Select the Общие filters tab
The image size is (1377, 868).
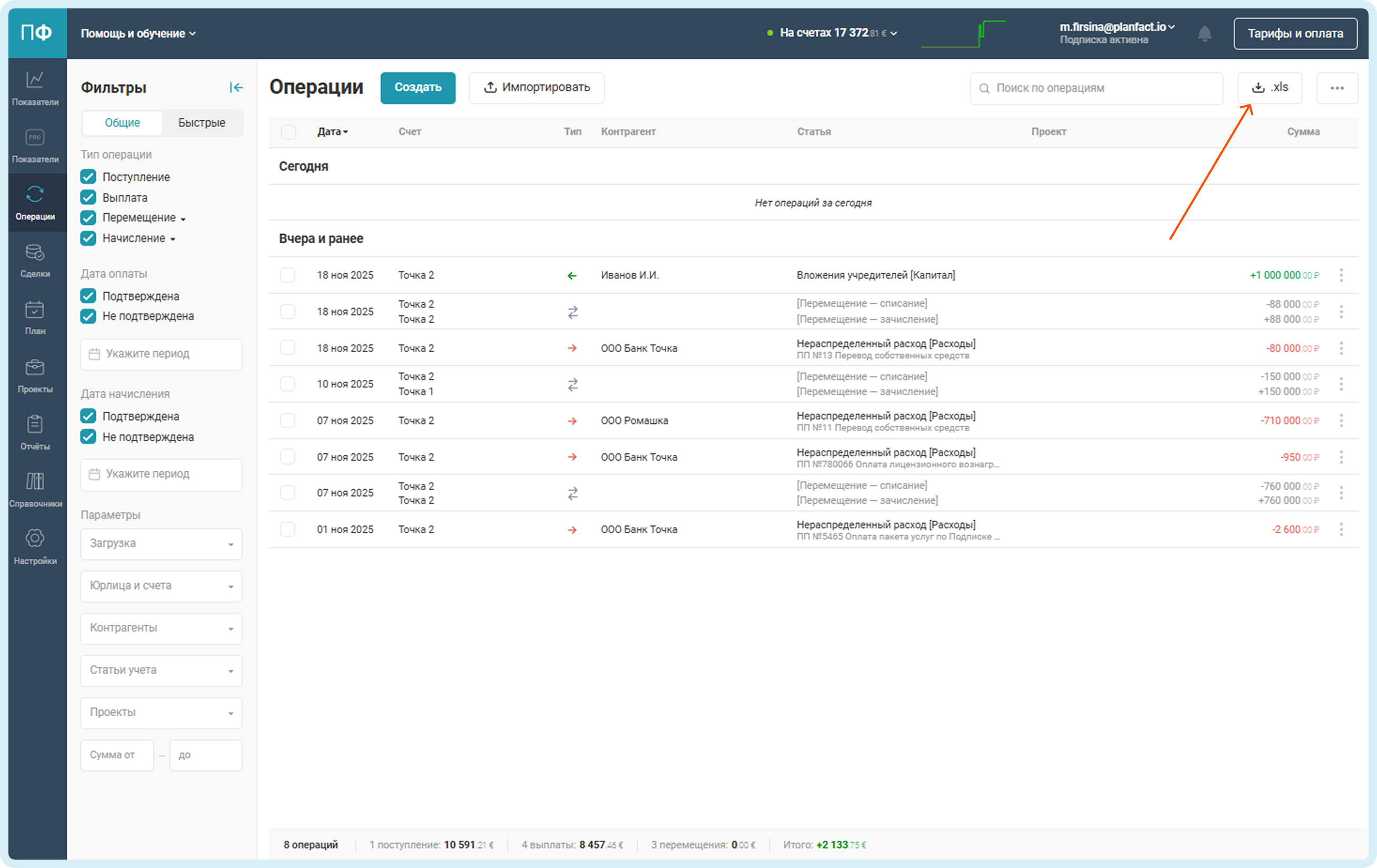tap(122, 123)
